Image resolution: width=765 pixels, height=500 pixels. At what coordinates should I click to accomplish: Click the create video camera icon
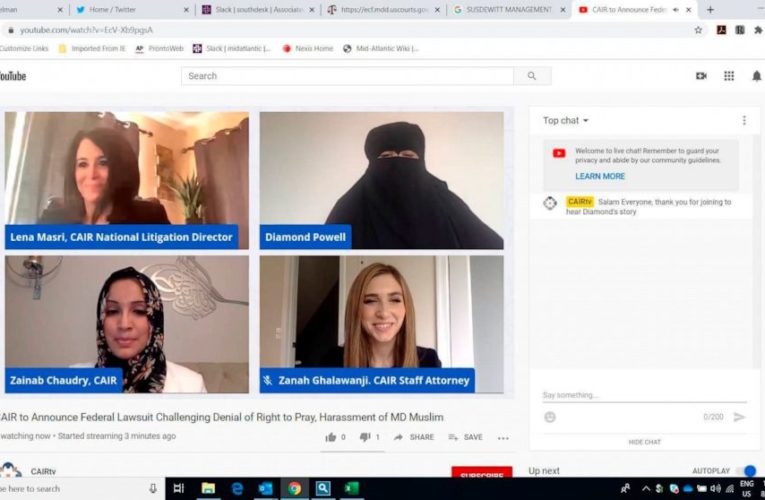[701, 76]
